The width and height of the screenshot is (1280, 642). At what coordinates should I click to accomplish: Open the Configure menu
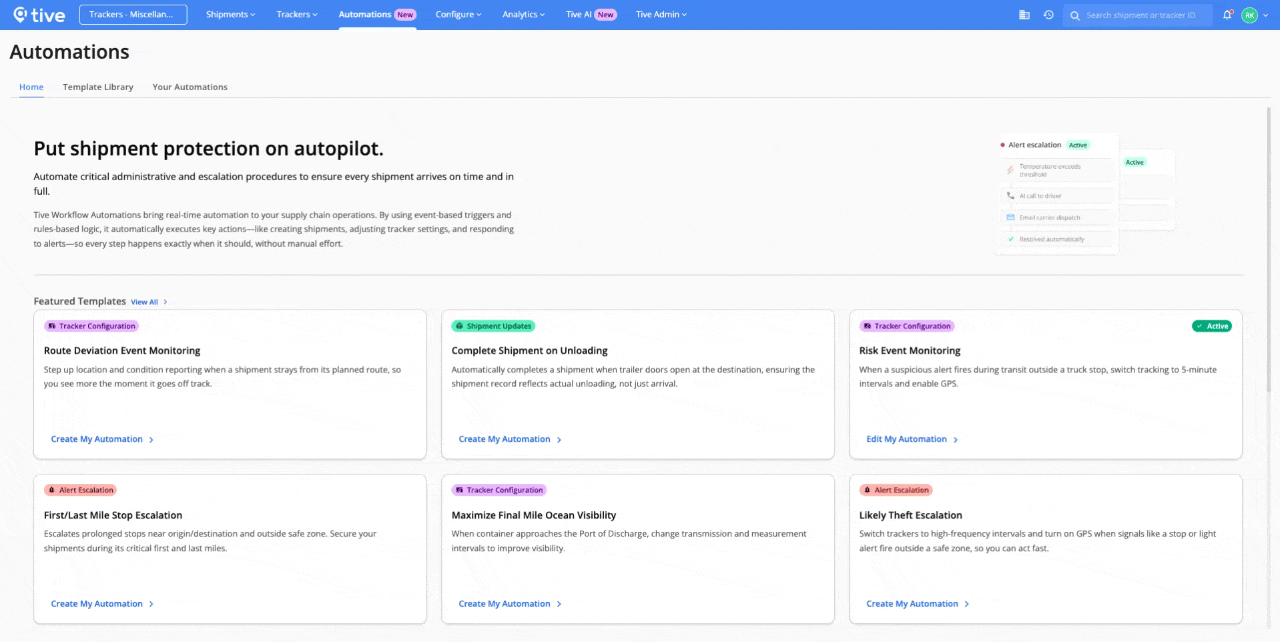(458, 14)
